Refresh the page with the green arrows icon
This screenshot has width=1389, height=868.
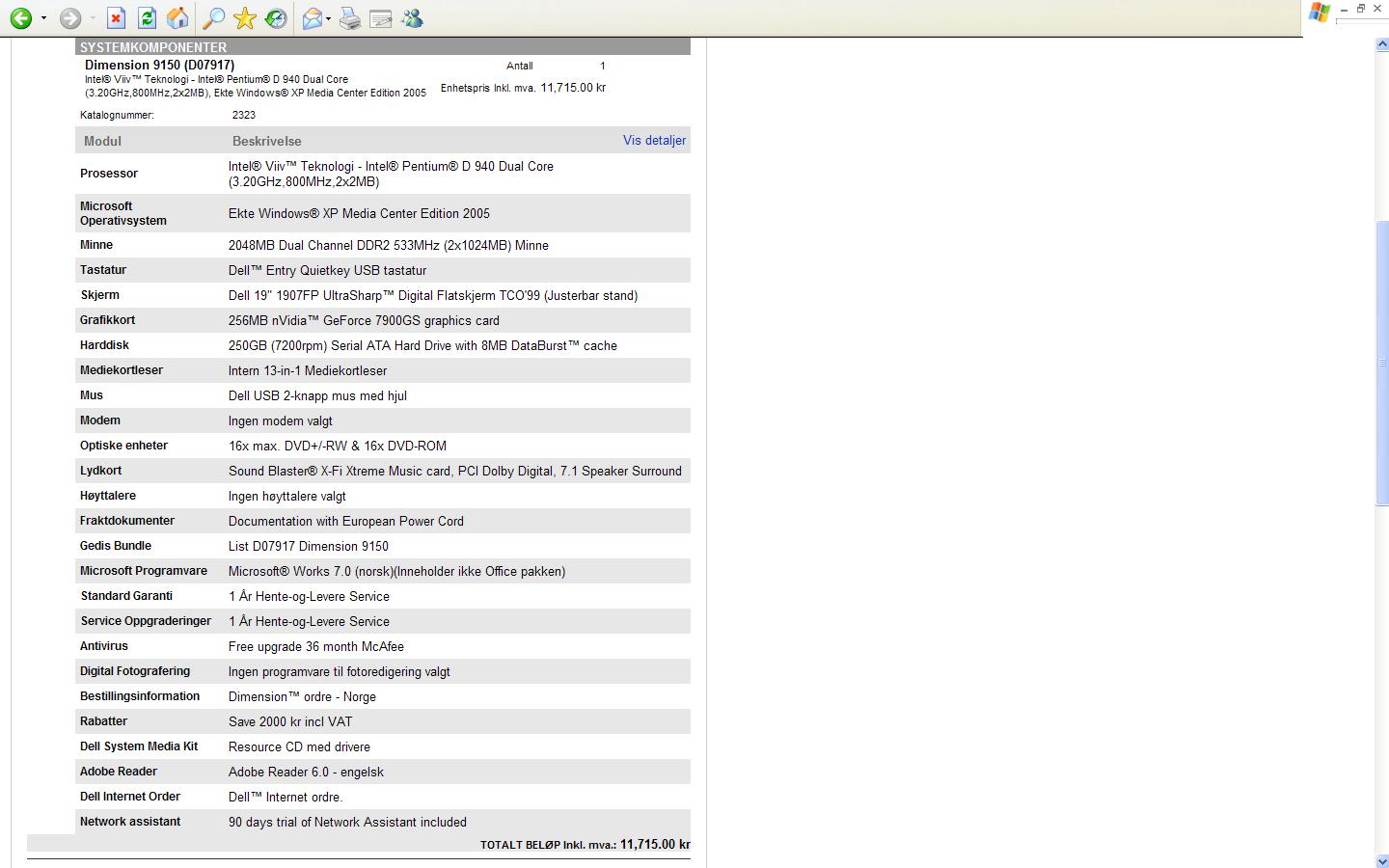coord(147,18)
